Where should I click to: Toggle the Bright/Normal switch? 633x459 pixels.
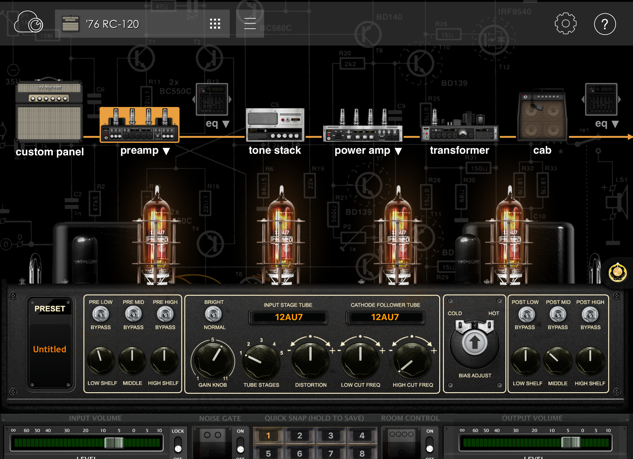click(x=212, y=314)
